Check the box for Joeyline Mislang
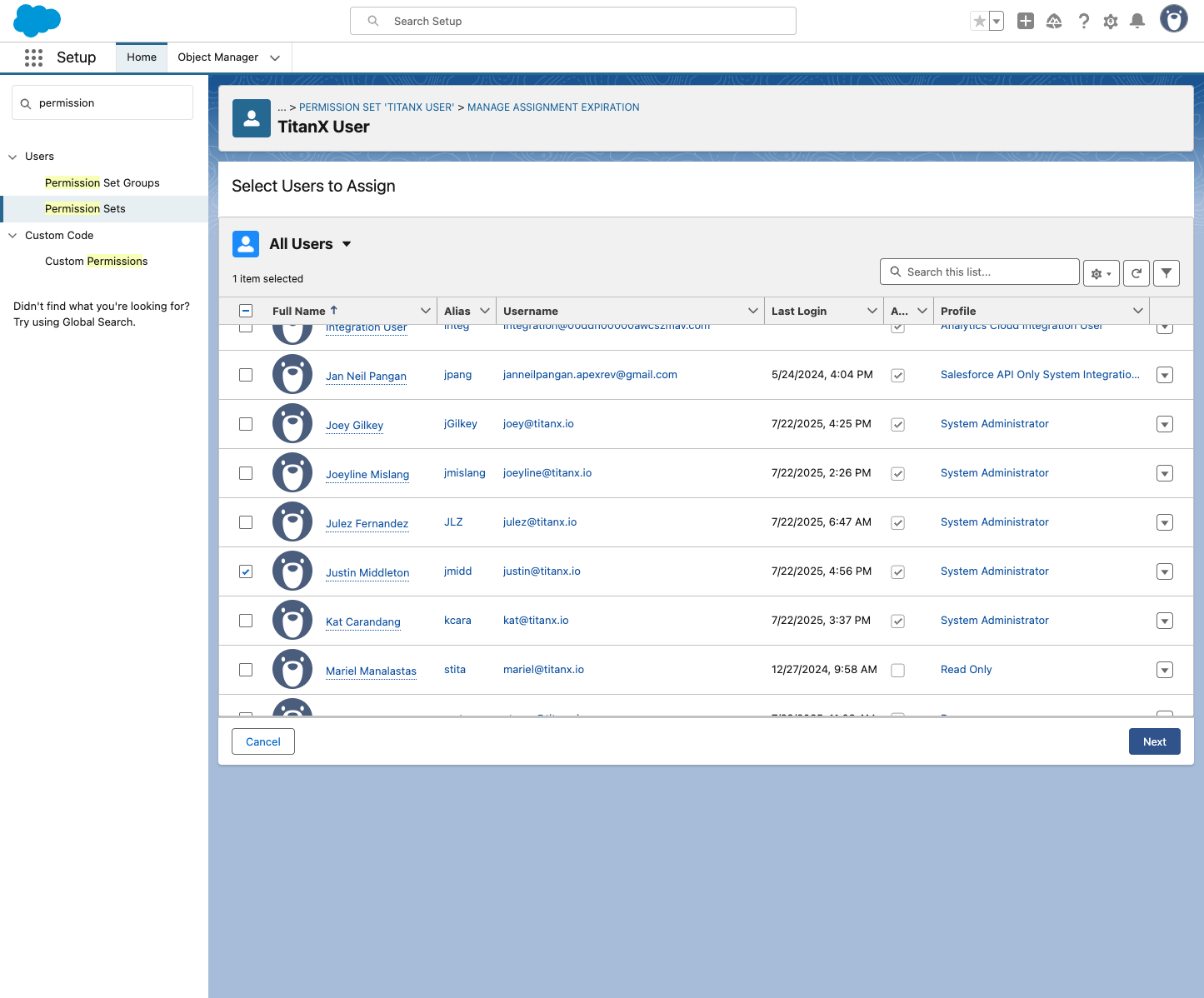This screenshot has width=1204, height=998. pos(246,473)
